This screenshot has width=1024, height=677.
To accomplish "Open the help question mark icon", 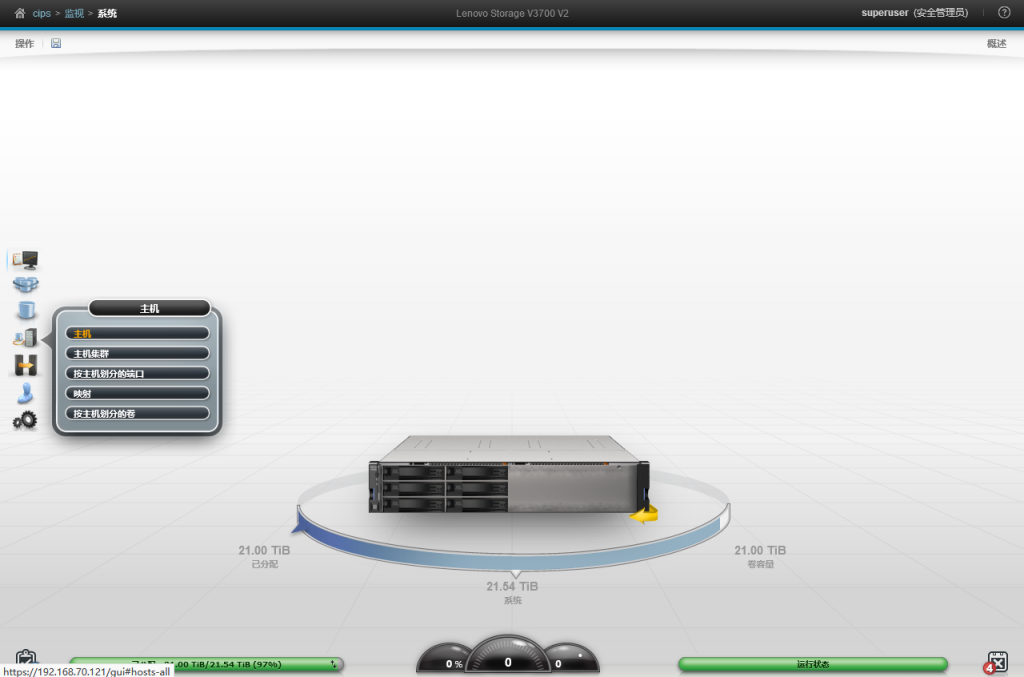I will [1004, 13].
